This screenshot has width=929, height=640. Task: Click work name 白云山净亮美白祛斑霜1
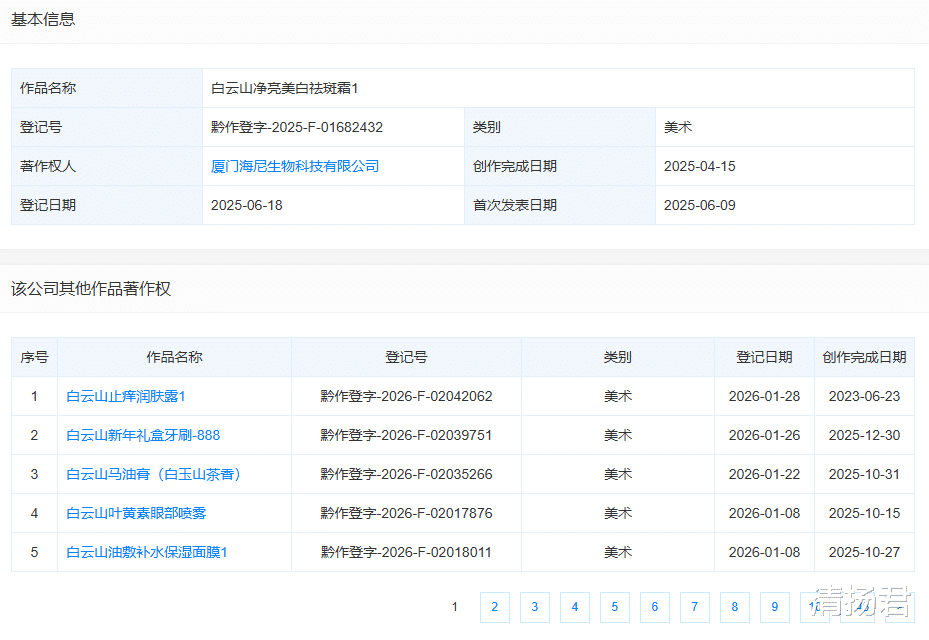(x=284, y=88)
